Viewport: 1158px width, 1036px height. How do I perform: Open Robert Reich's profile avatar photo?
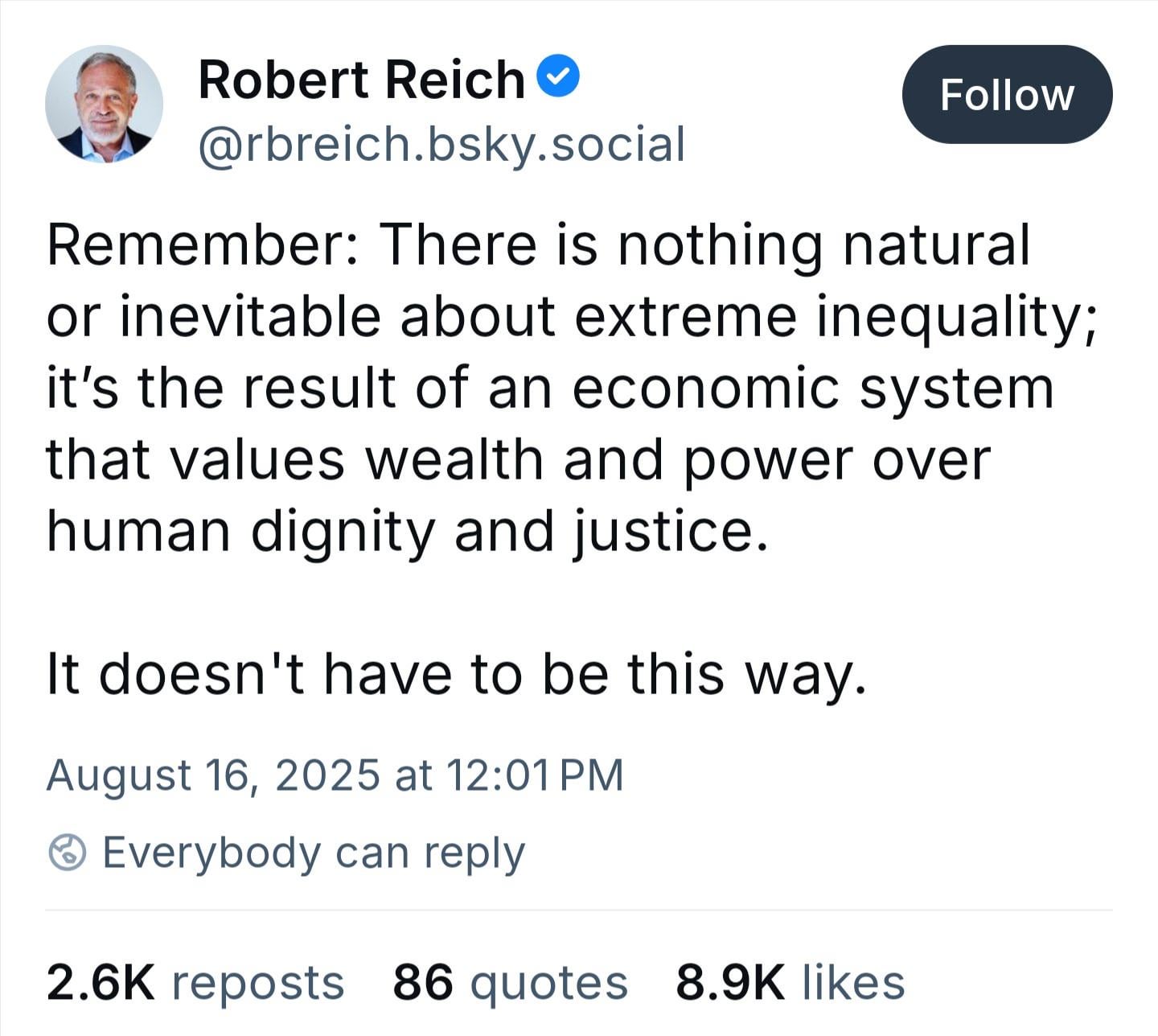[105, 104]
